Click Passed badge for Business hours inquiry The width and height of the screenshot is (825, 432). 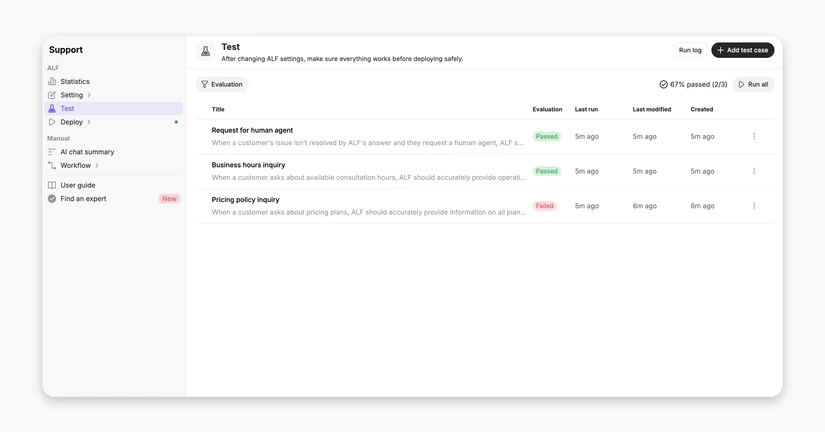547,171
